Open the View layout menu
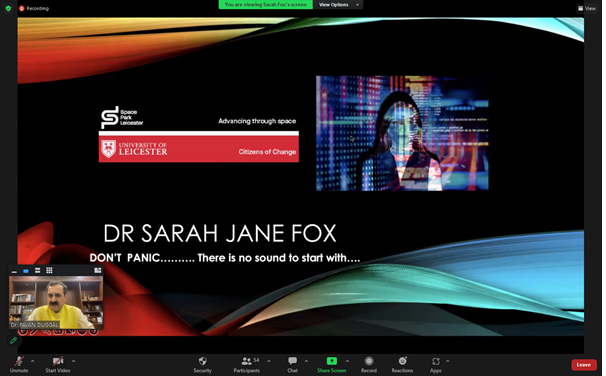The image size is (606, 376). point(587,8)
